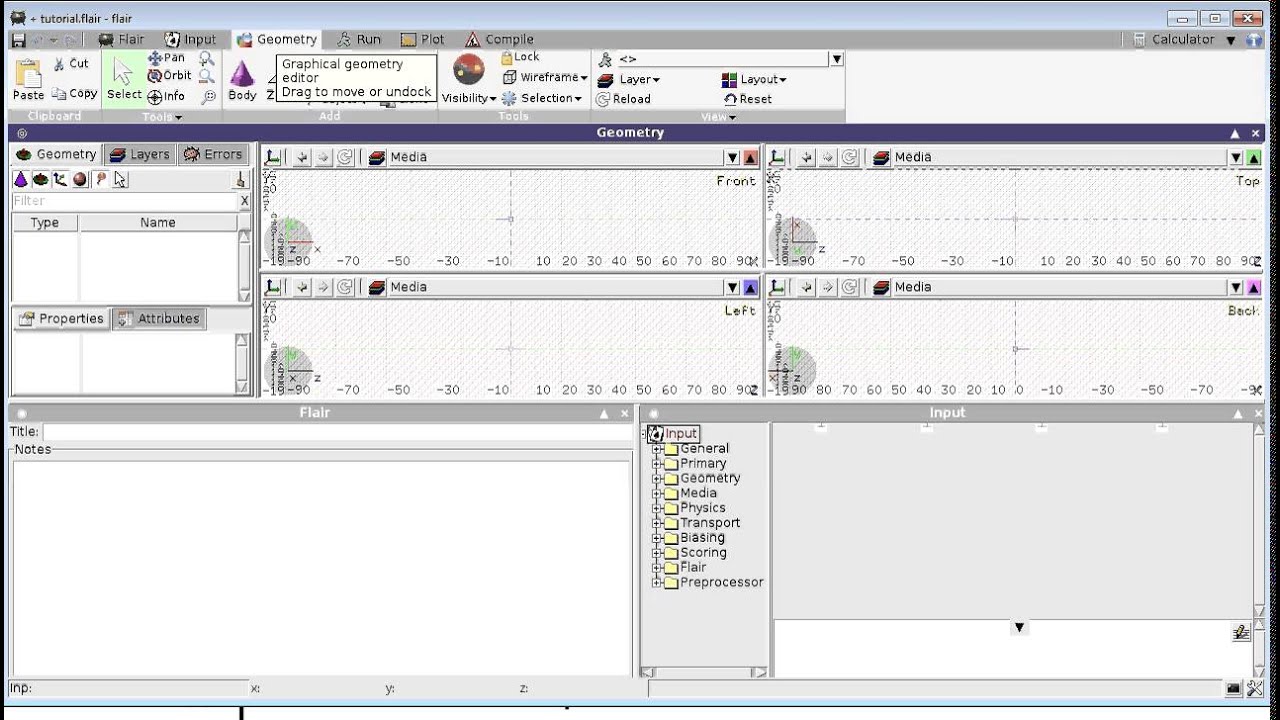The width and height of the screenshot is (1280, 720).
Task: Open the Wireframe dropdown
Action: 545,77
